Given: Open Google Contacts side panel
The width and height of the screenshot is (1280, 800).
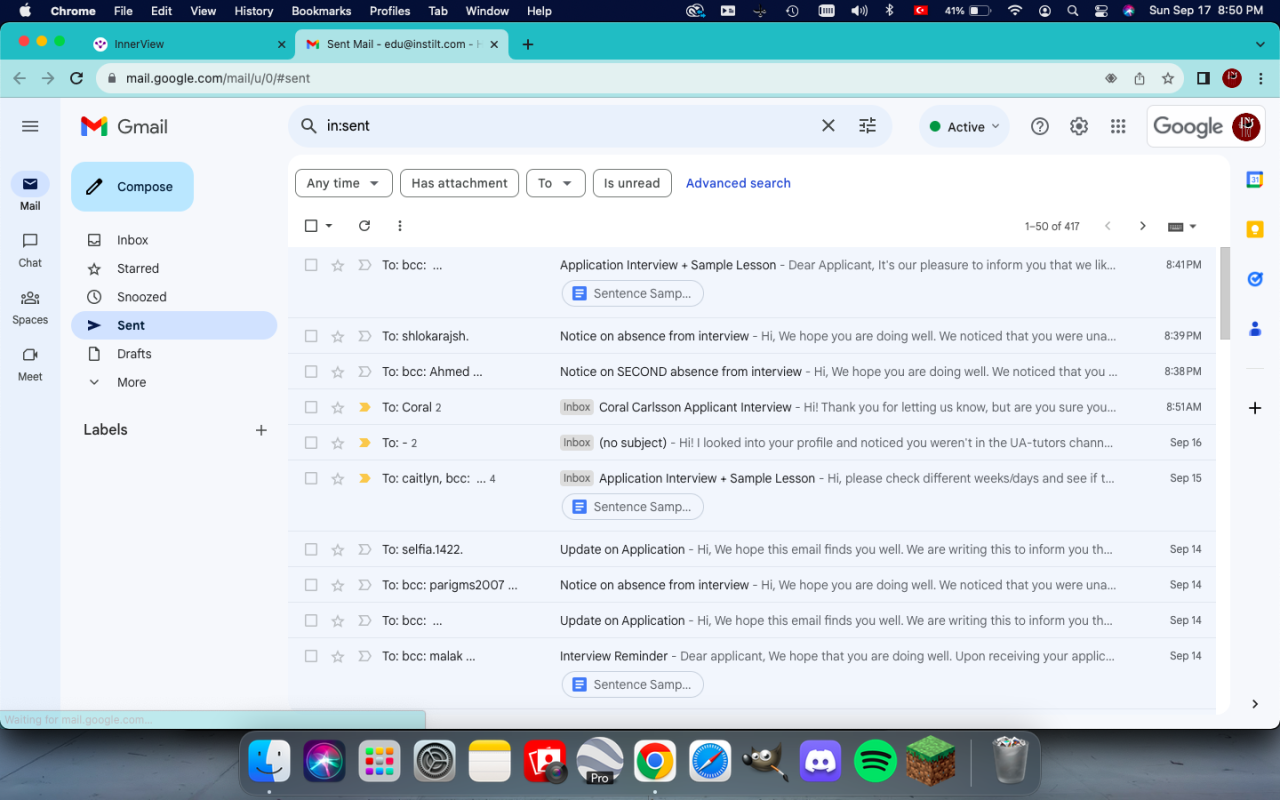Looking at the screenshot, I should click(x=1255, y=328).
